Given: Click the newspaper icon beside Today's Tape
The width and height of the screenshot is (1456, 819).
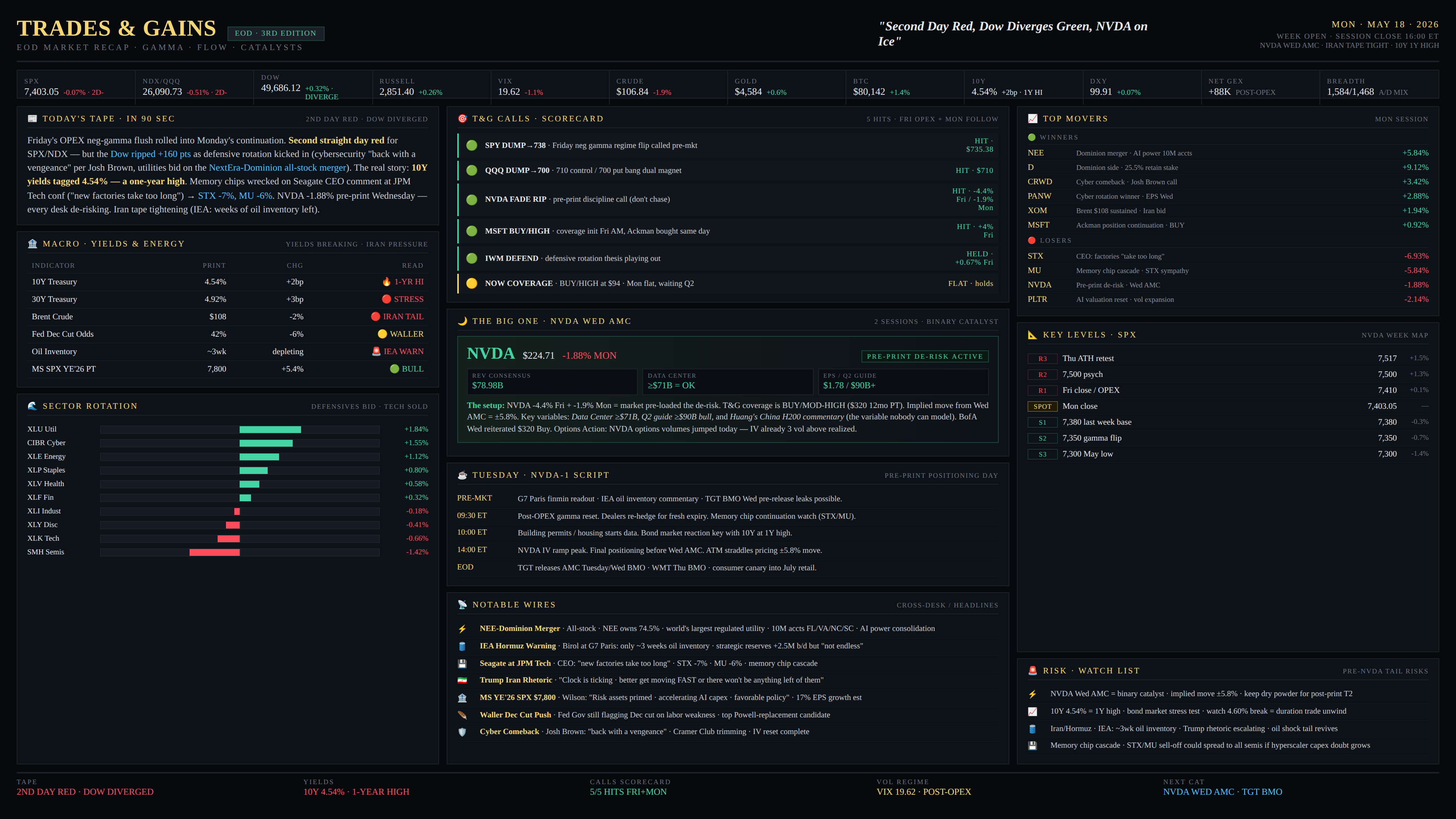Looking at the screenshot, I should (x=32, y=119).
